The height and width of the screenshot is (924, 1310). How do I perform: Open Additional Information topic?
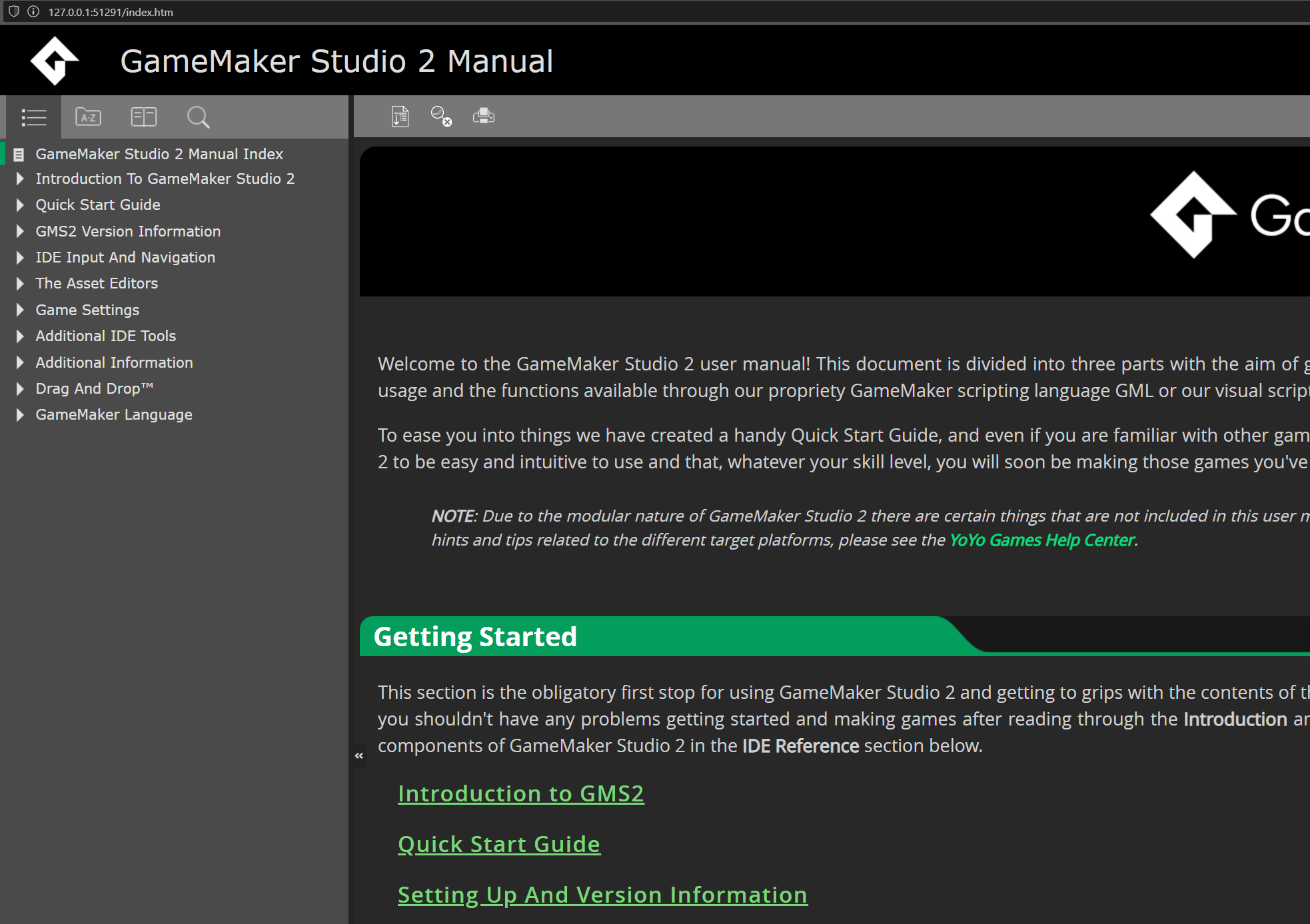[x=114, y=362]
